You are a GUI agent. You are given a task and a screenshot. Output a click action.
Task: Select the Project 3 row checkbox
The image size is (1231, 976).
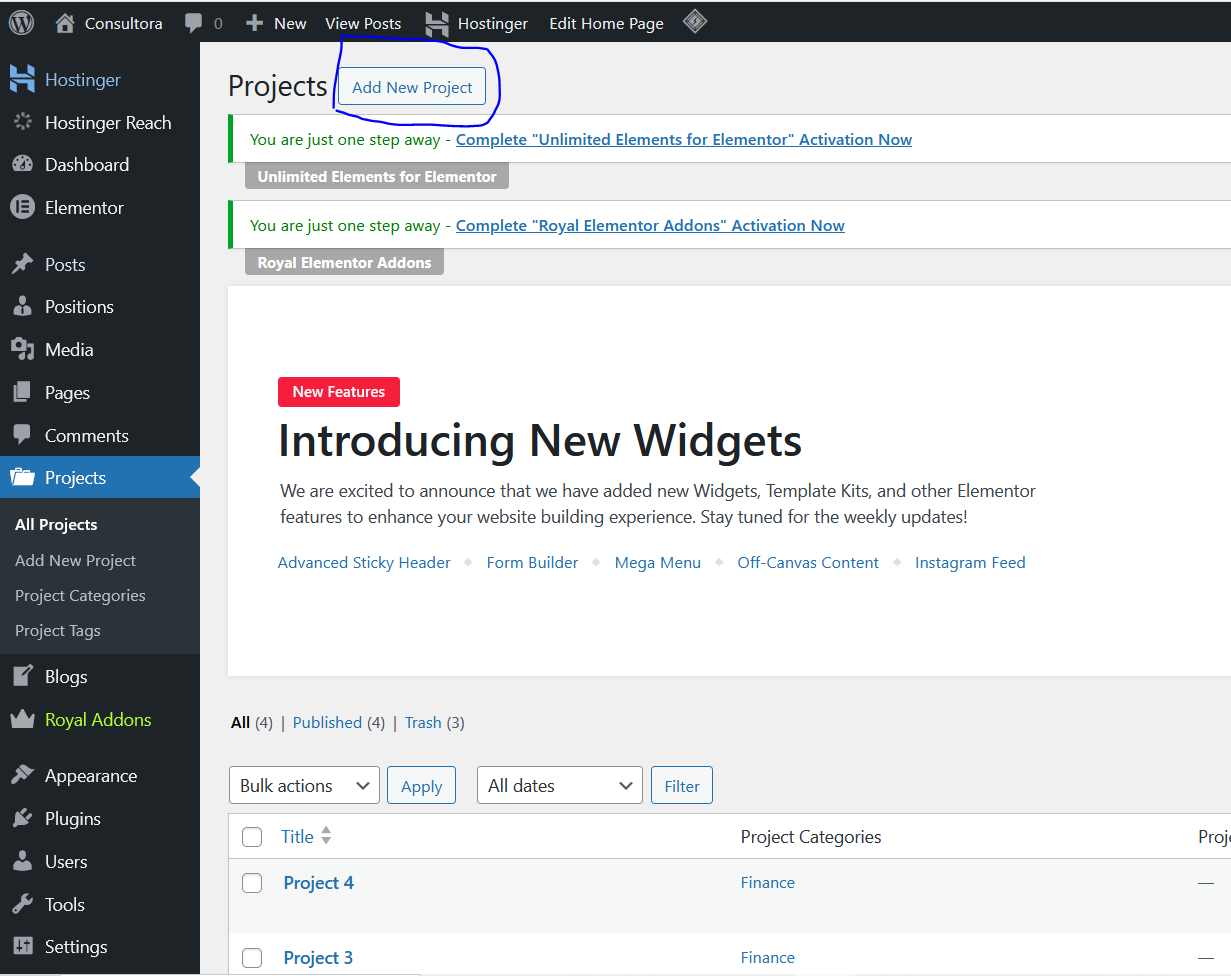252,958
